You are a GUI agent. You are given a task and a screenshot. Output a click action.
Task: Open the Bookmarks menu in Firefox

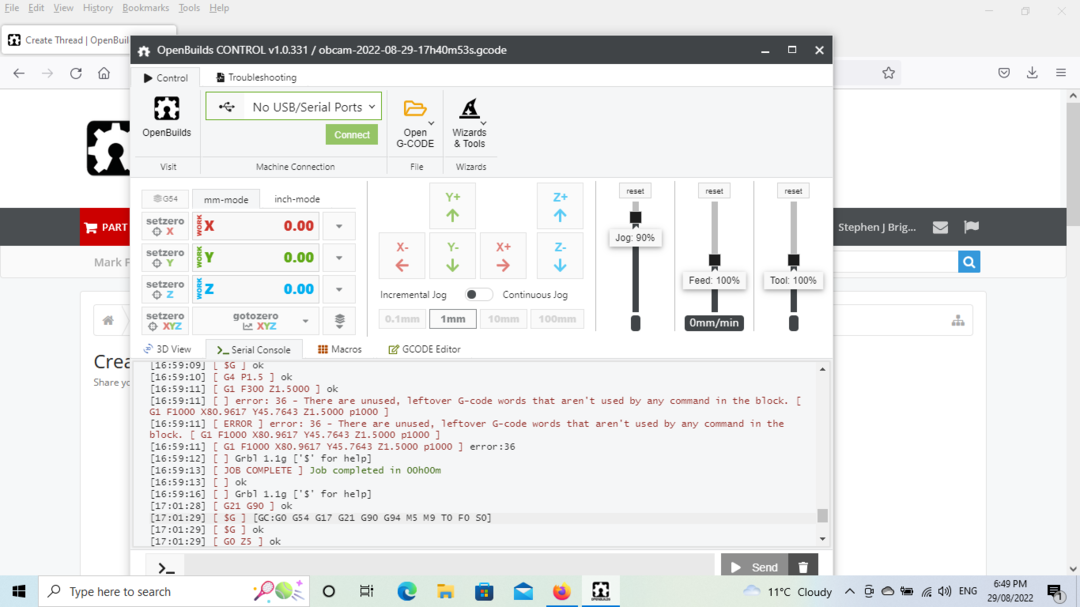[145, 8]
